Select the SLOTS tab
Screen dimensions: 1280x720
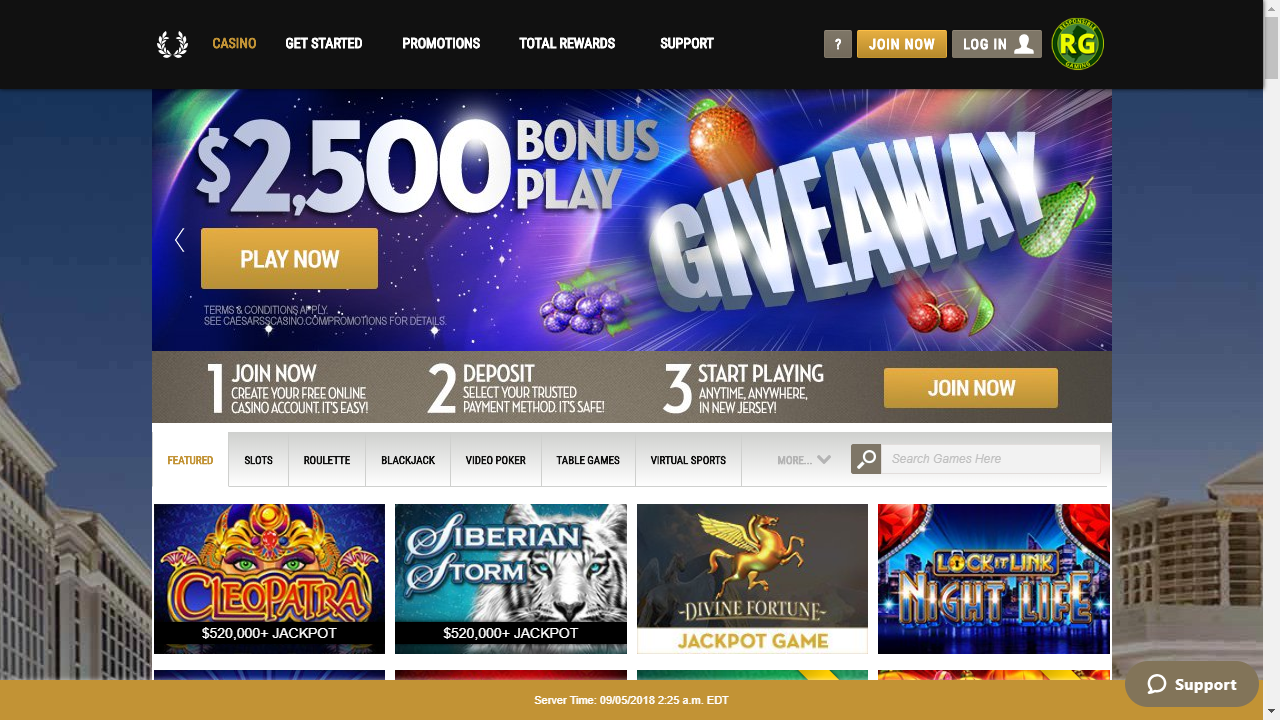pos(258,460)
